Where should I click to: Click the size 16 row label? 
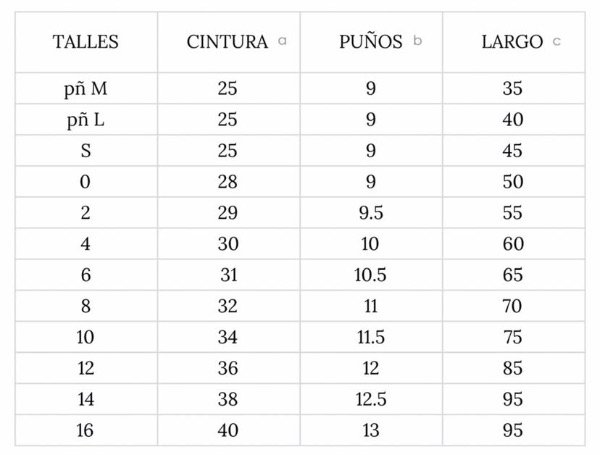coord(85,431)
